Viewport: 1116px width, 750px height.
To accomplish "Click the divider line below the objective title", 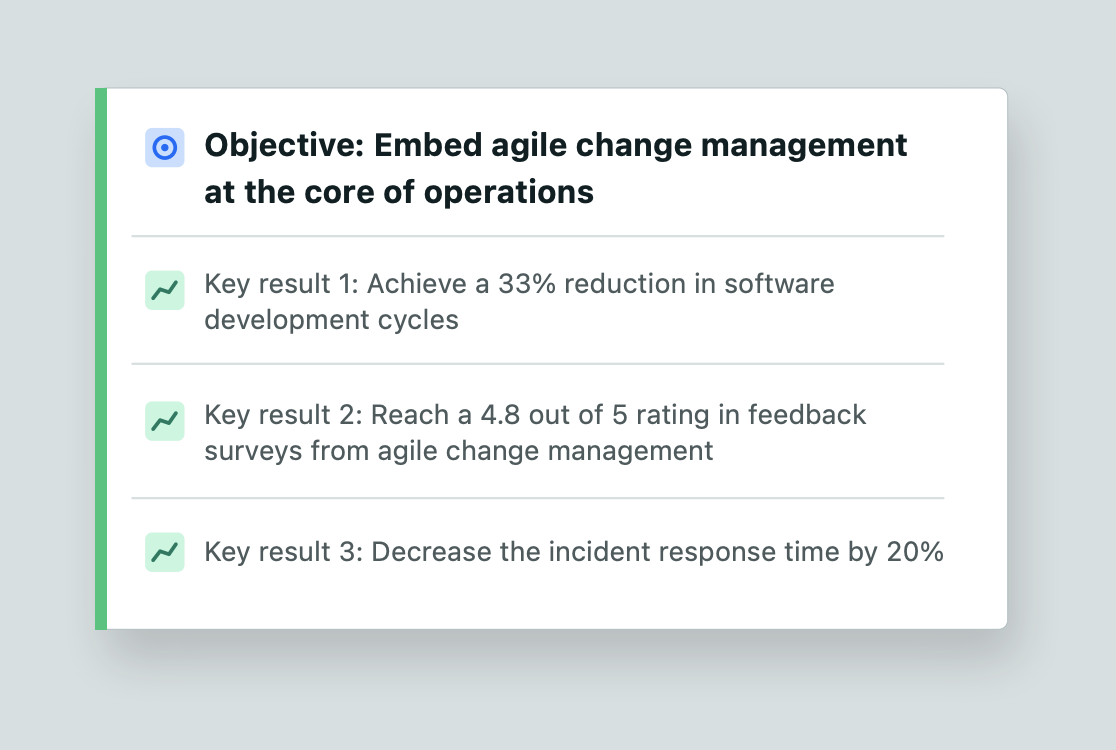I will [x=537, y=236].
